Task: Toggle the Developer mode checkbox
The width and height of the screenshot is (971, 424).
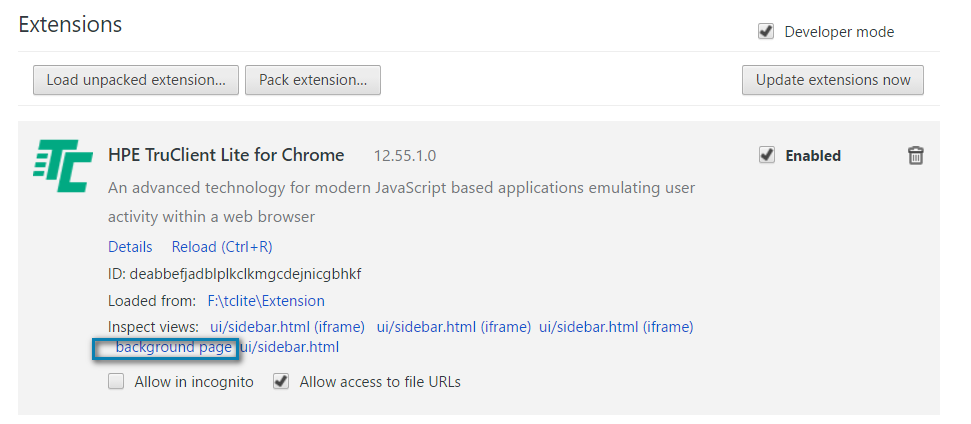Action: [766, 32]
